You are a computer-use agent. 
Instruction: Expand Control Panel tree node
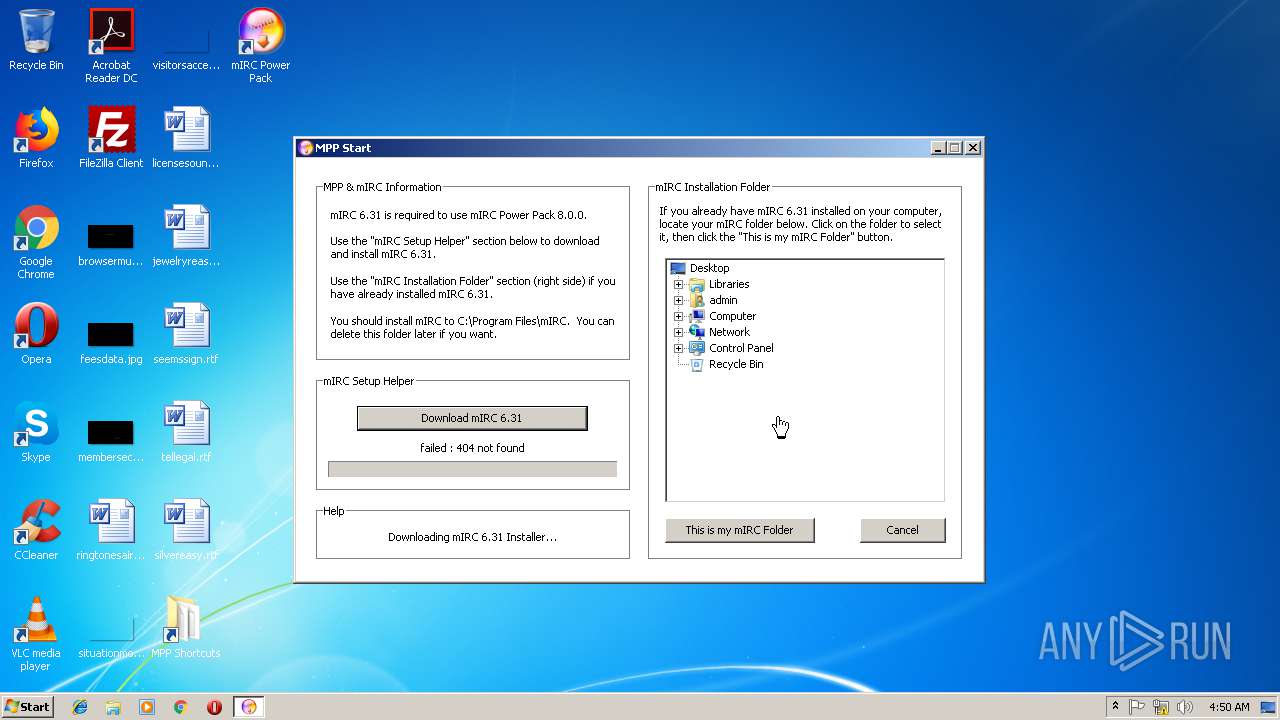pyautogui.click(x=678, y=348)
